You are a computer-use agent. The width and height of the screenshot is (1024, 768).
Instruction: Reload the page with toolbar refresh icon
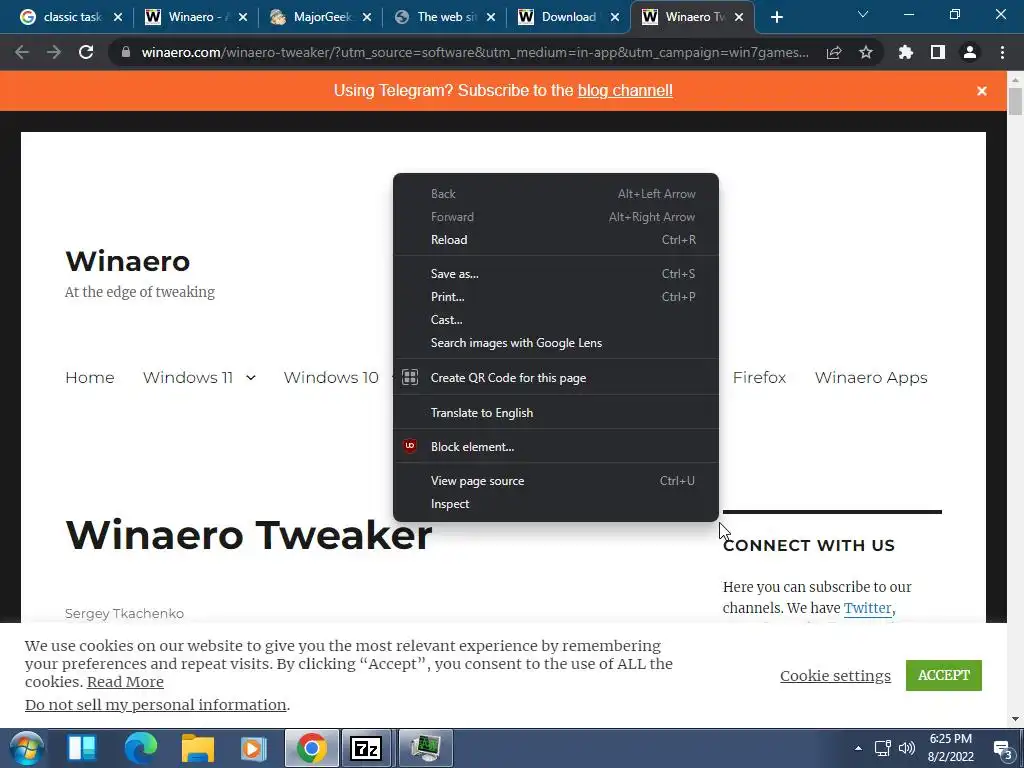point(86,52)
